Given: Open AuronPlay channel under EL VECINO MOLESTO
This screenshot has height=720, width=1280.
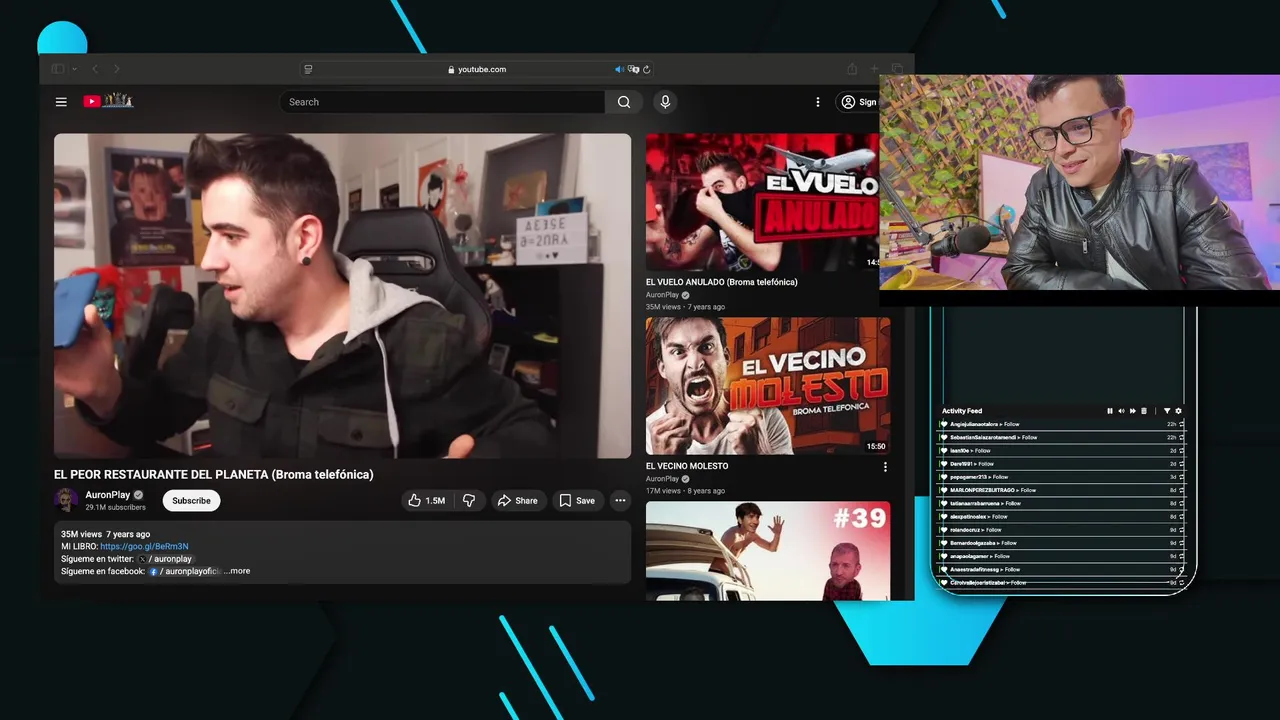Looking at the screenshot, I should coord(662,479).
